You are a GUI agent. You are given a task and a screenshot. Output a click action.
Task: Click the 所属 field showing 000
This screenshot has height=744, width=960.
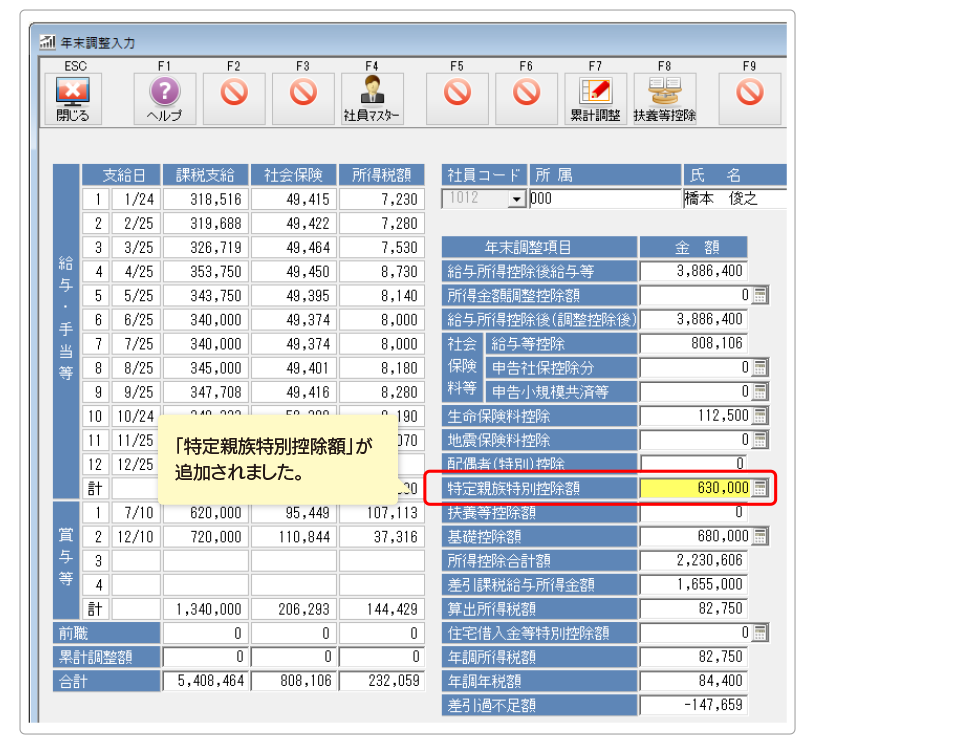[604, 199]
